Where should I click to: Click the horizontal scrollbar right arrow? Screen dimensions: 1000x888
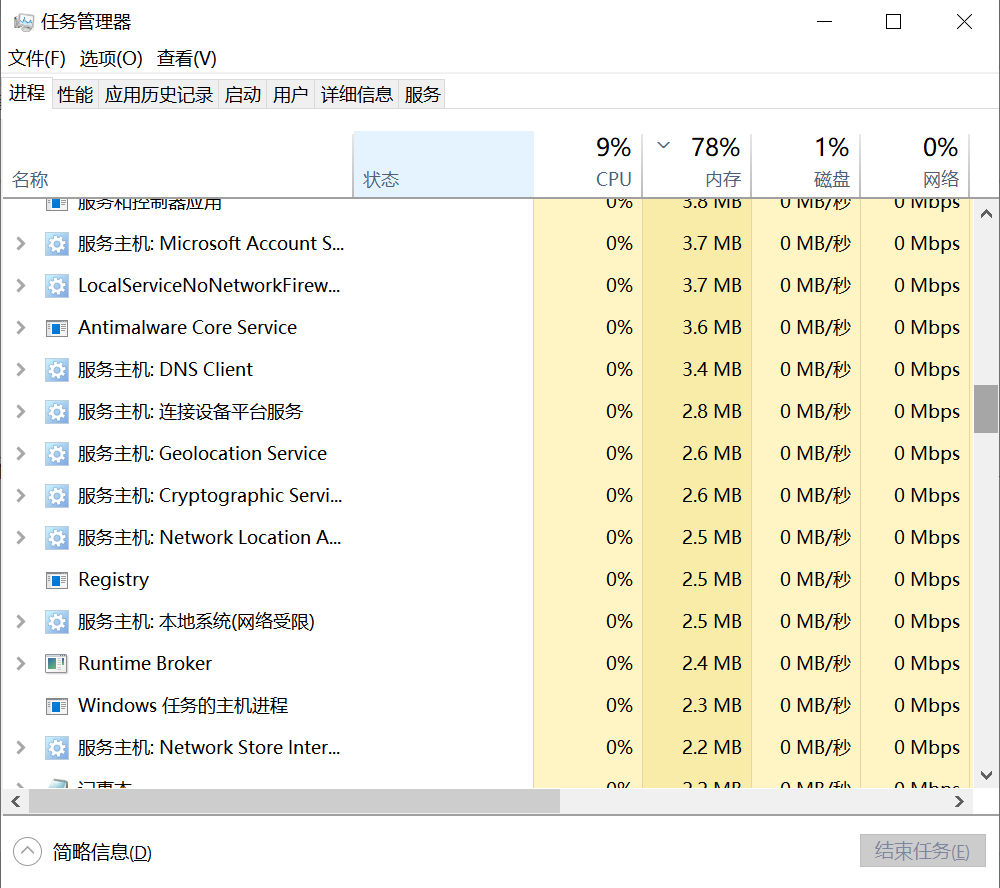click(x=960, y=802)
